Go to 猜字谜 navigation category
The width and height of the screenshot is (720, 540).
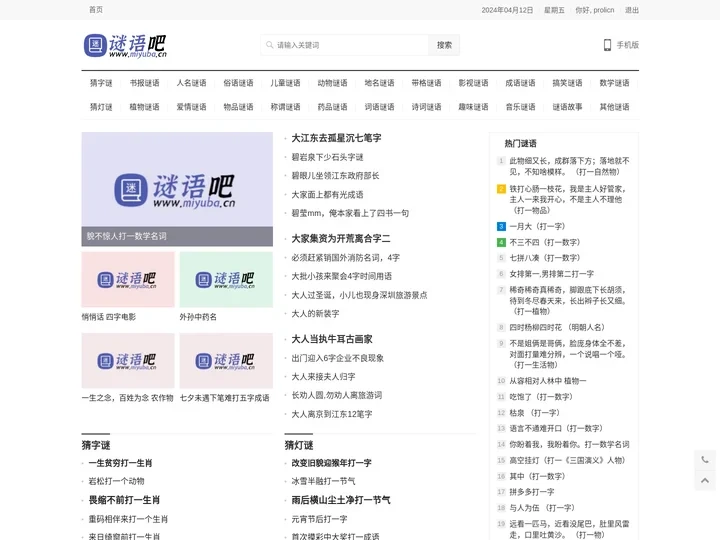click(101, 83)
